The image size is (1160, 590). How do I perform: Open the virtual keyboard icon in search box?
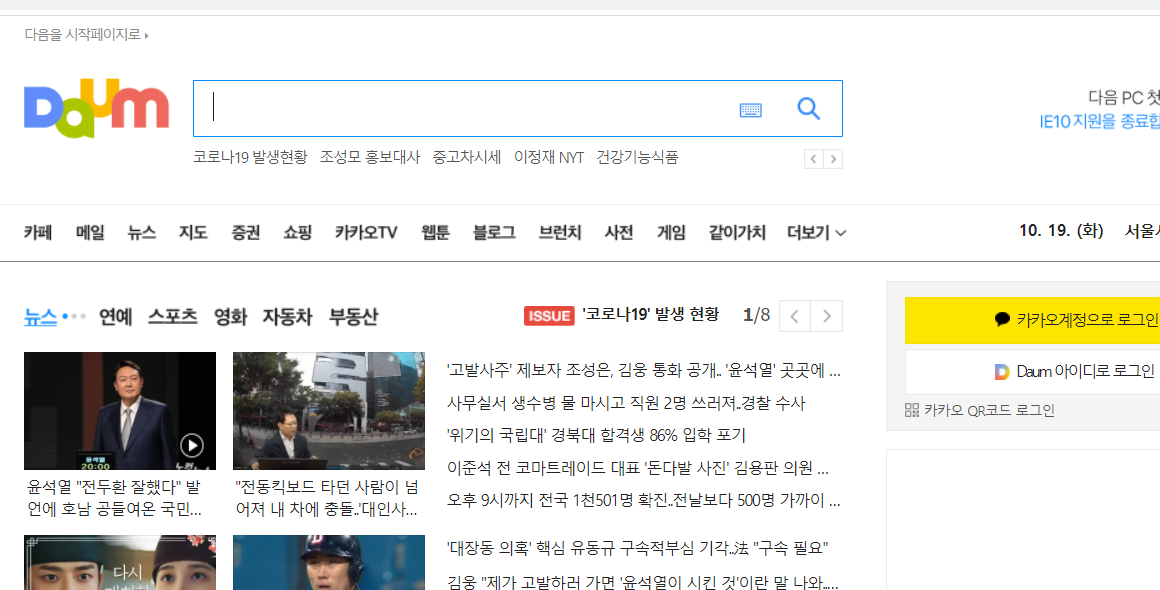751,110
